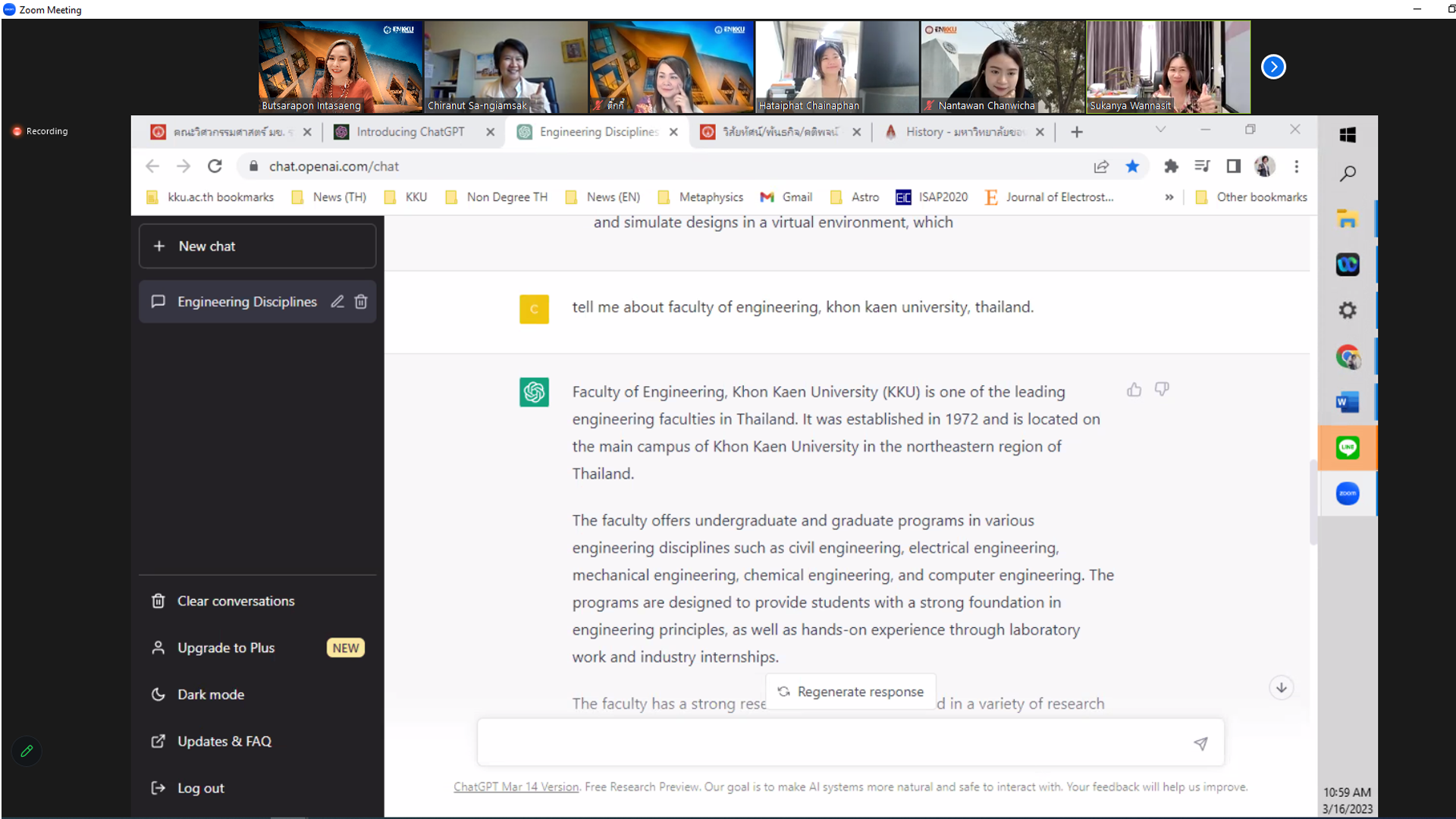Image resolution: width=1456 pixels, height=819 pixels.
Task: Click the send message paper plane icon
Action: pos(1200,743)
